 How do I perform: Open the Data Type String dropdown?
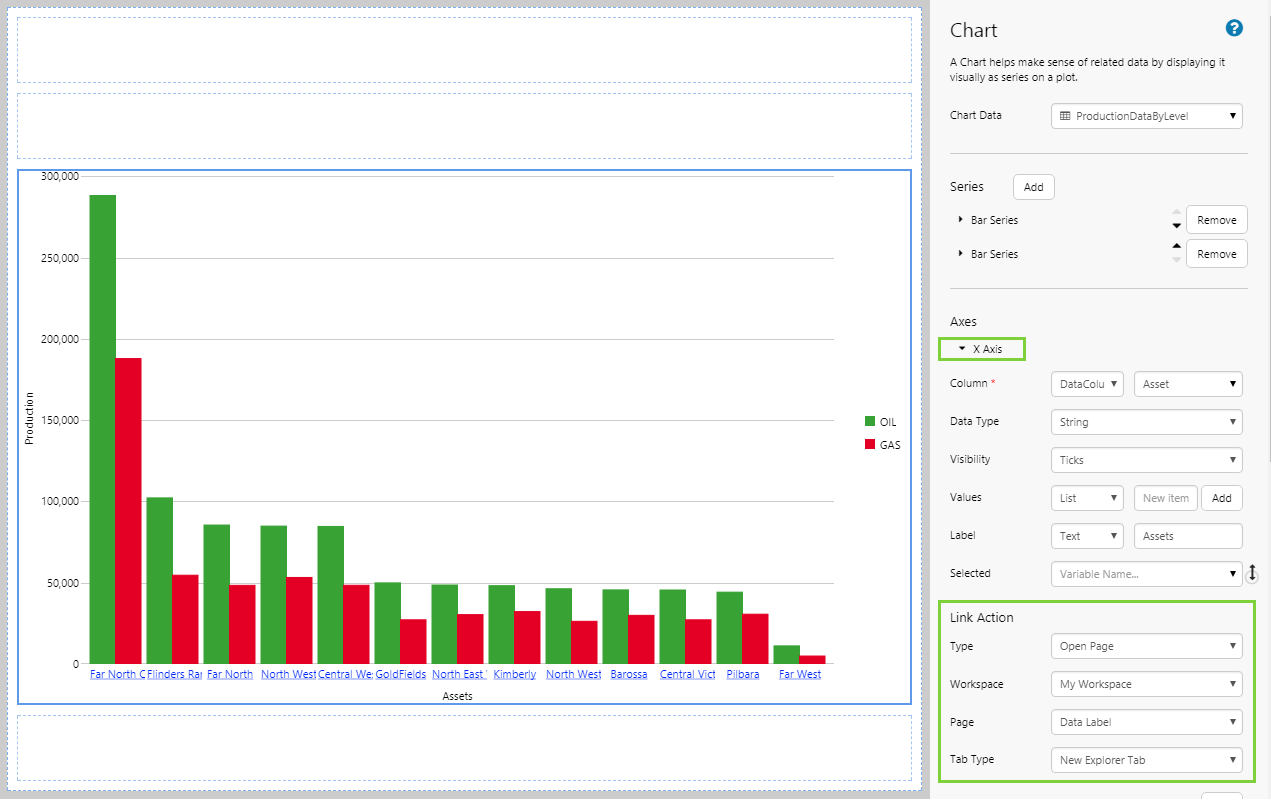1146,422
